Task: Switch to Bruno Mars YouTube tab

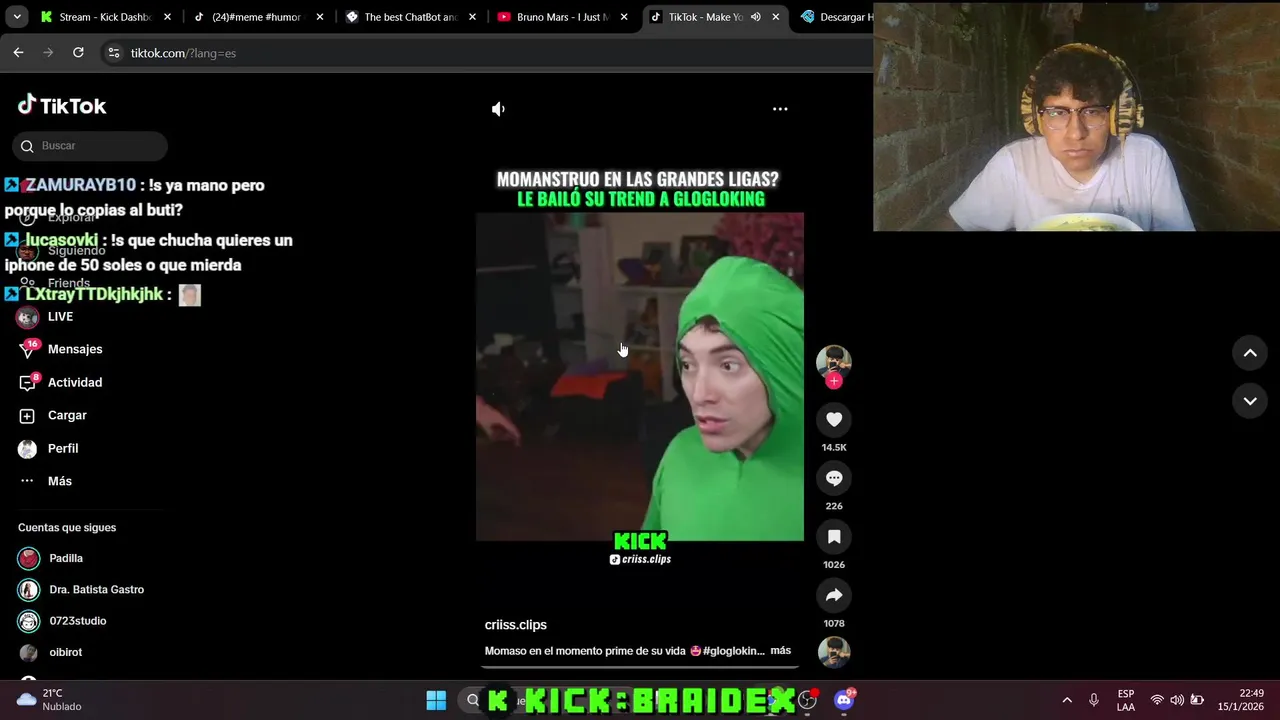Action: 562,17
